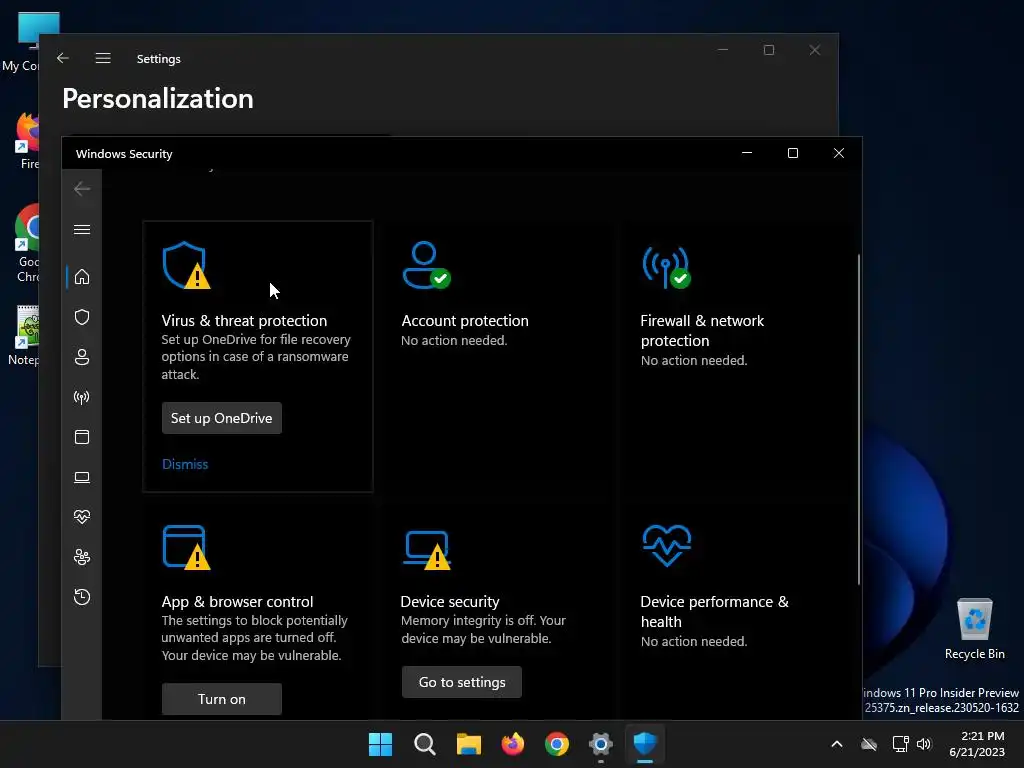Open network status tray icon

901,744
